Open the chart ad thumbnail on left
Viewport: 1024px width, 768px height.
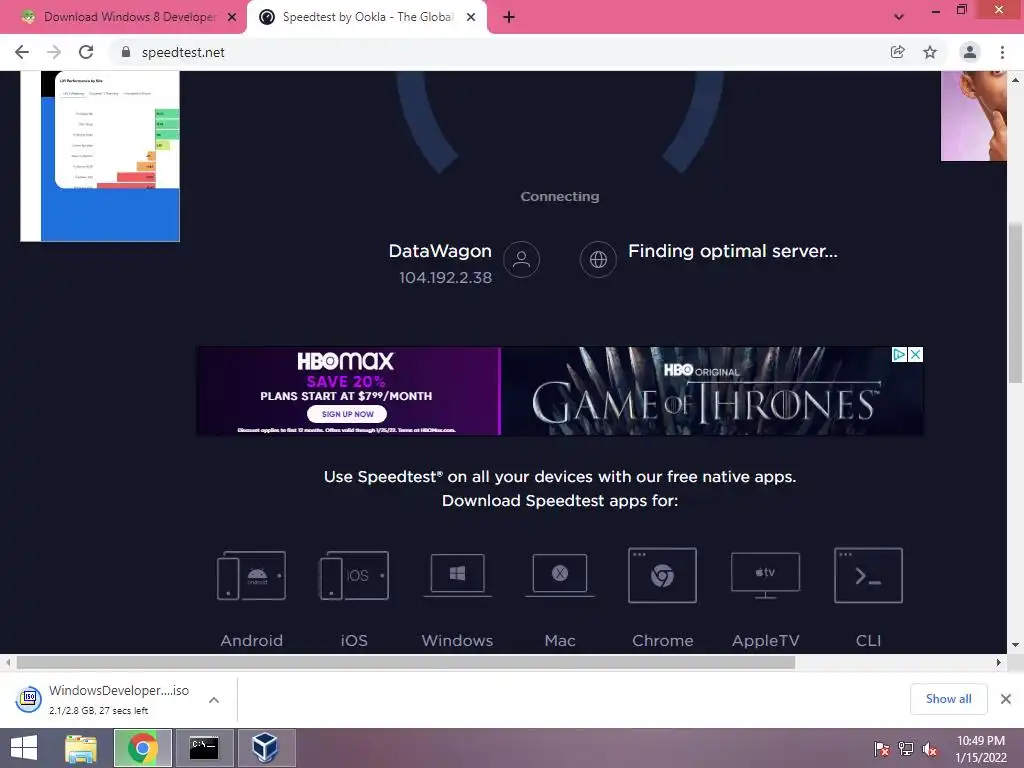pos(100,156)
